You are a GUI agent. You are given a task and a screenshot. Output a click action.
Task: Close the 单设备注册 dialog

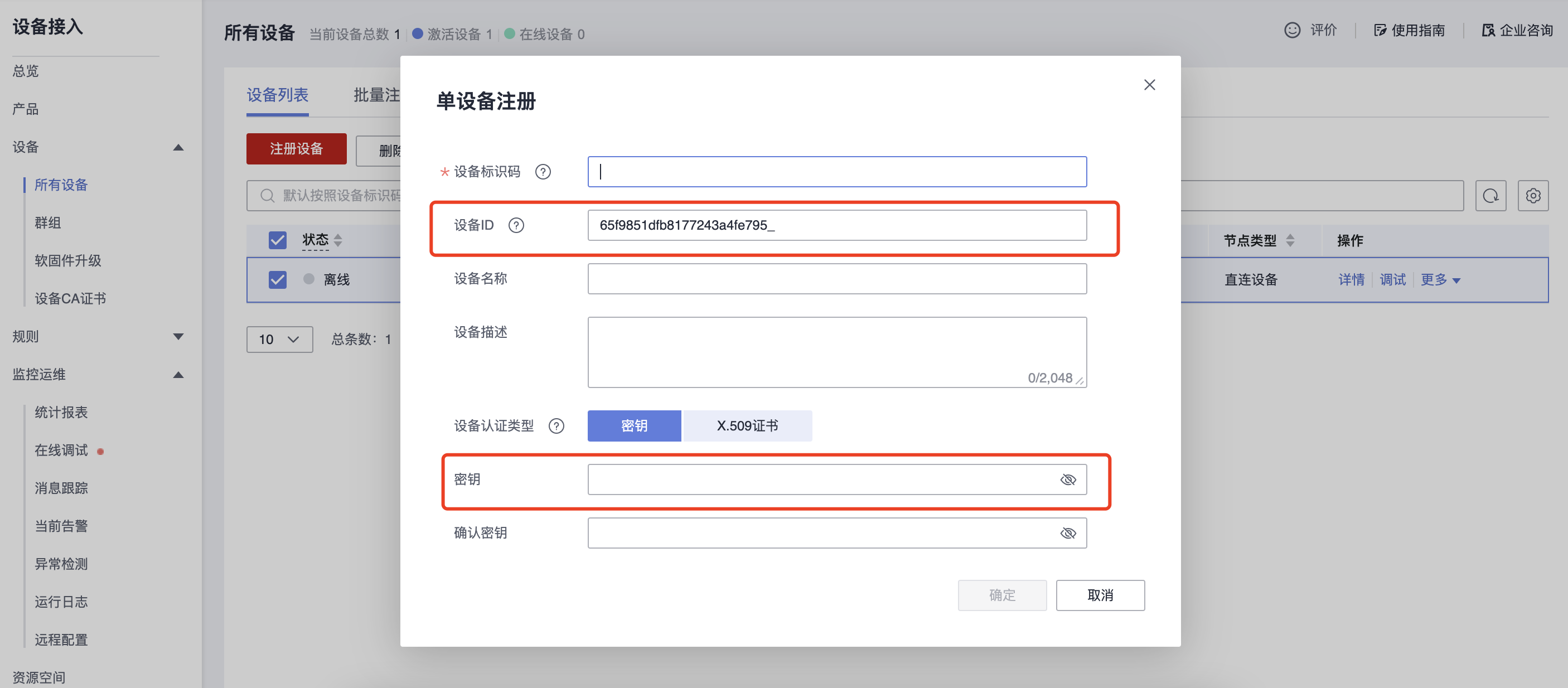coord(1149,85)
